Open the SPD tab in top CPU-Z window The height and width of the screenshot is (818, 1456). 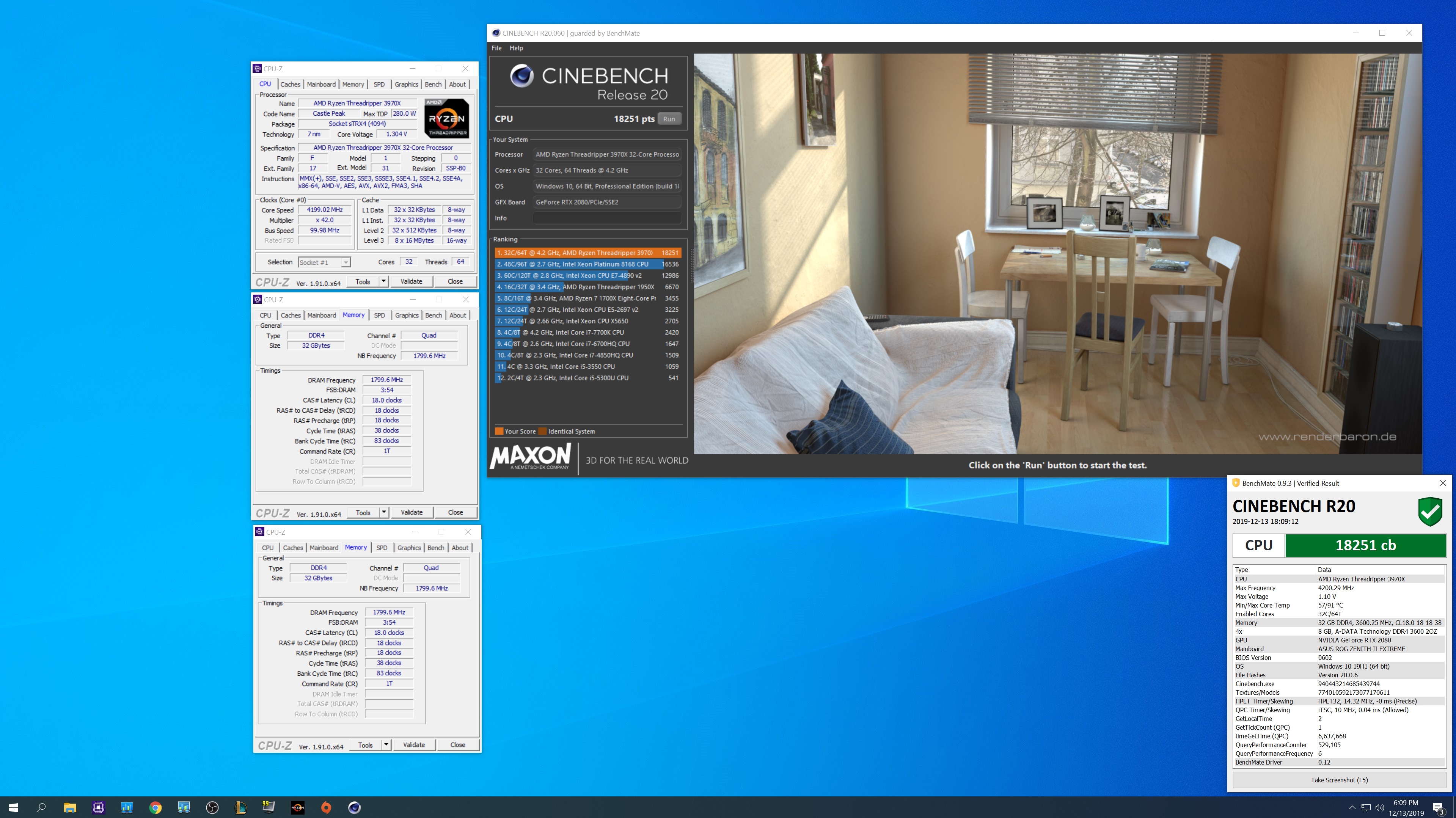click(x=379, y=84)
